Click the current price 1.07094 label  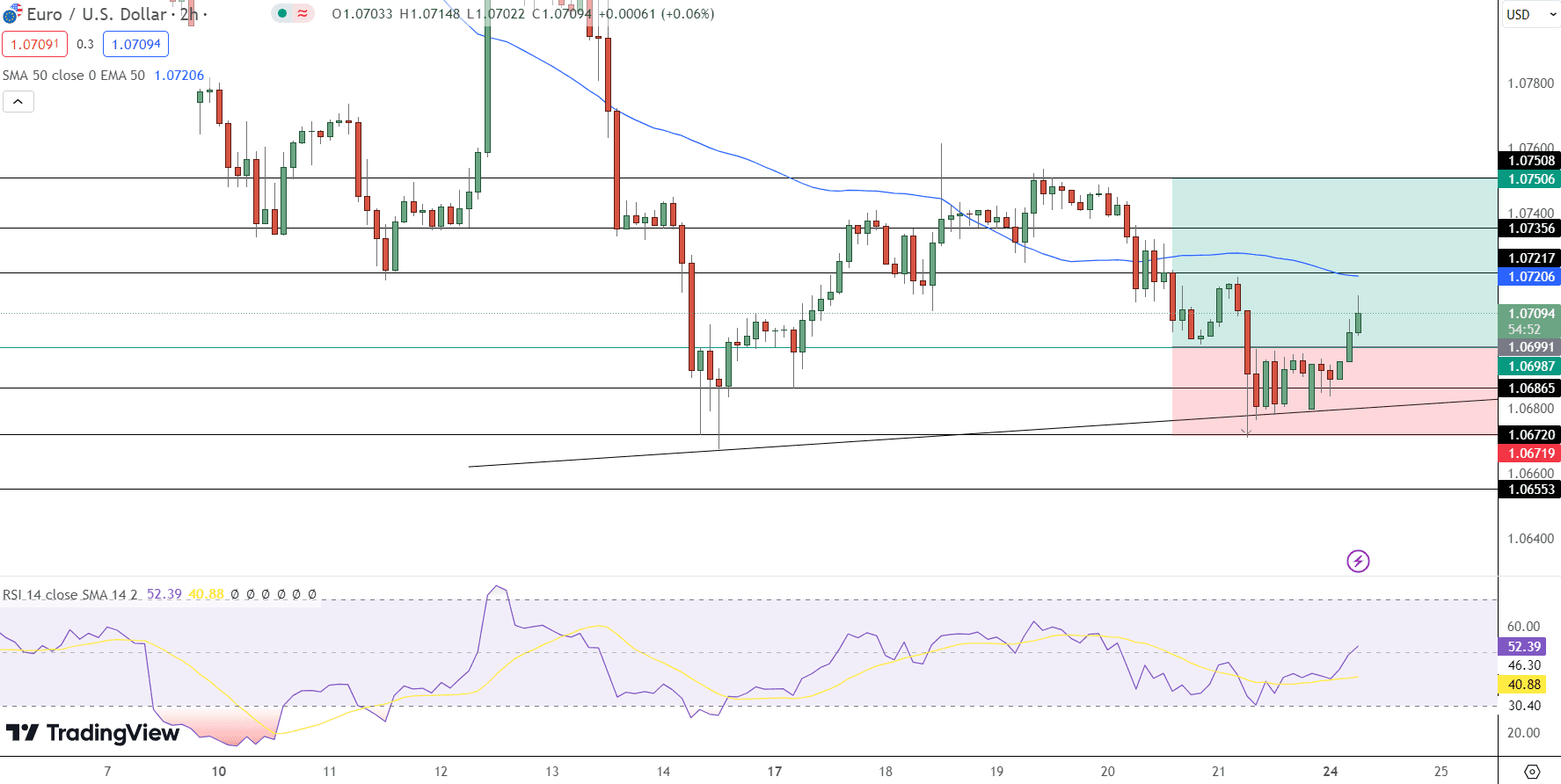click(1531, 313)
